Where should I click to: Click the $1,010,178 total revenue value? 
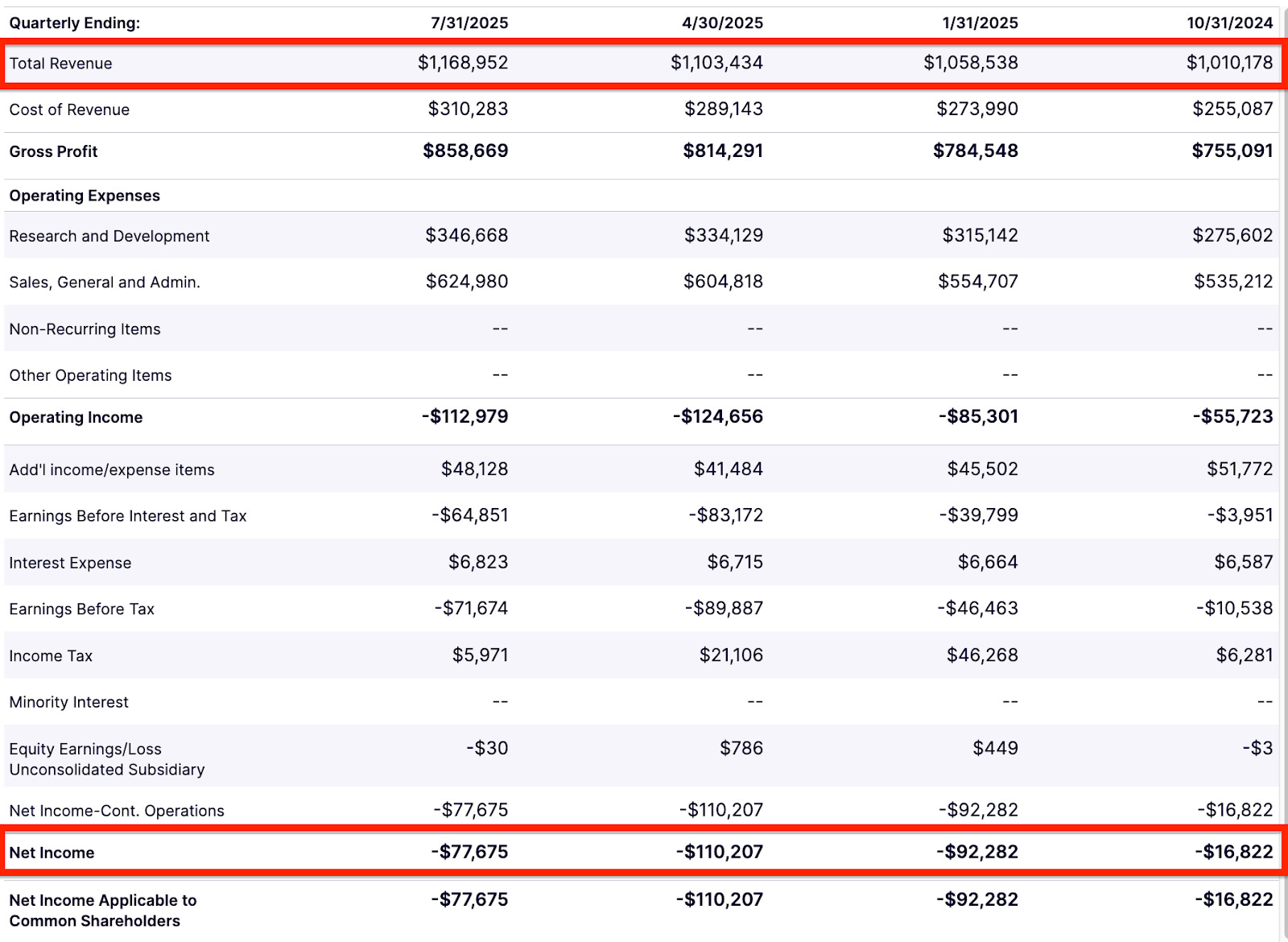point(1230,63)
